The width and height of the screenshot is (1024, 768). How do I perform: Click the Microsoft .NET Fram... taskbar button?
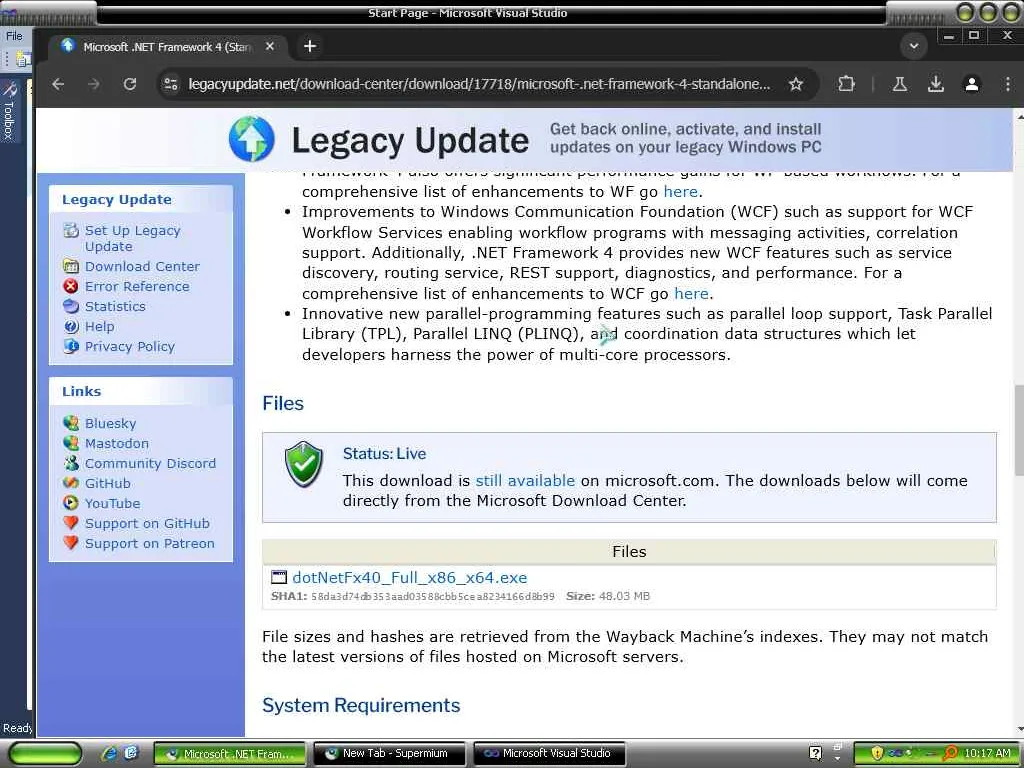(229, 754)
